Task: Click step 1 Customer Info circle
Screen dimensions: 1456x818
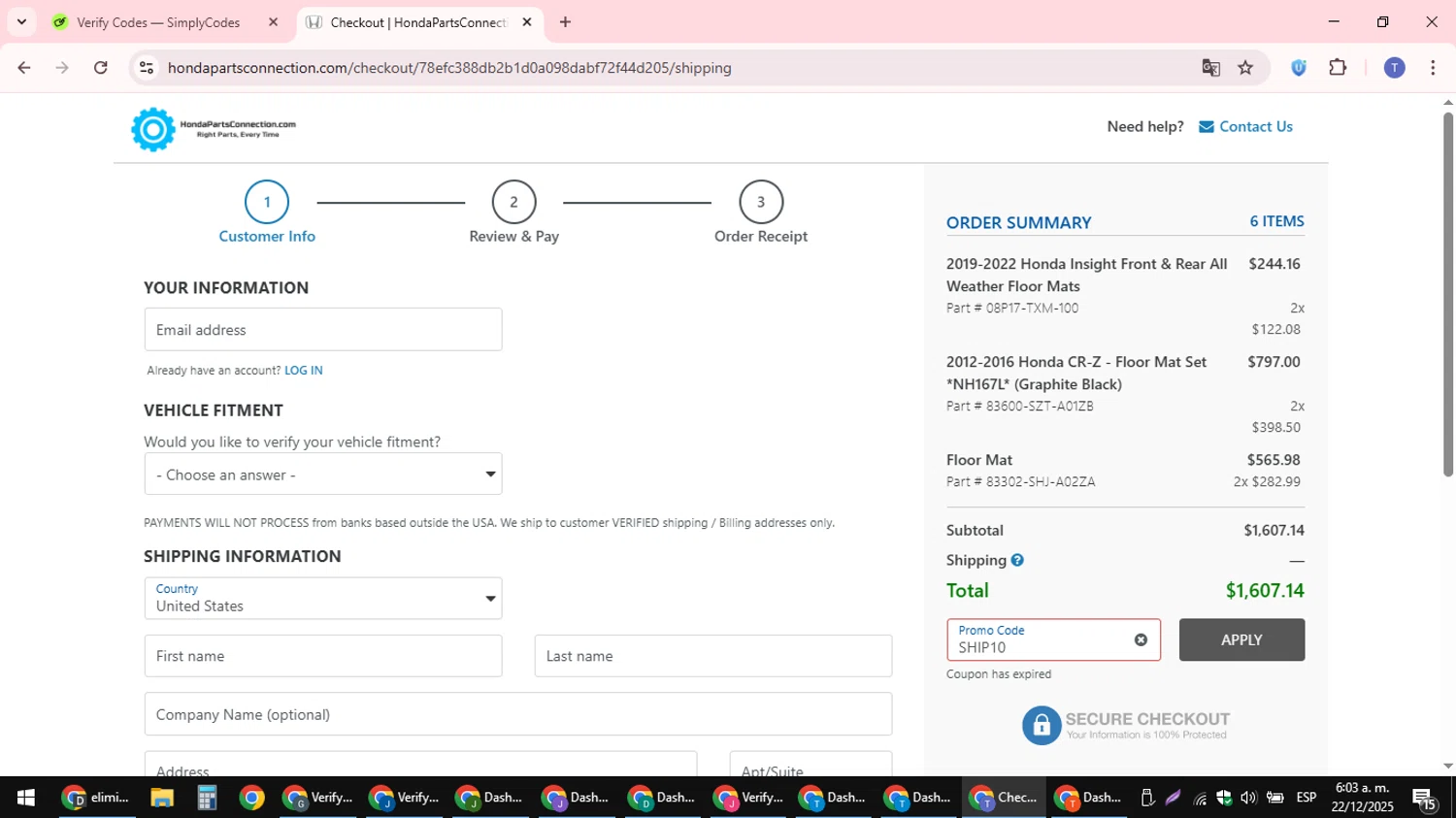Action: point(267,202)
